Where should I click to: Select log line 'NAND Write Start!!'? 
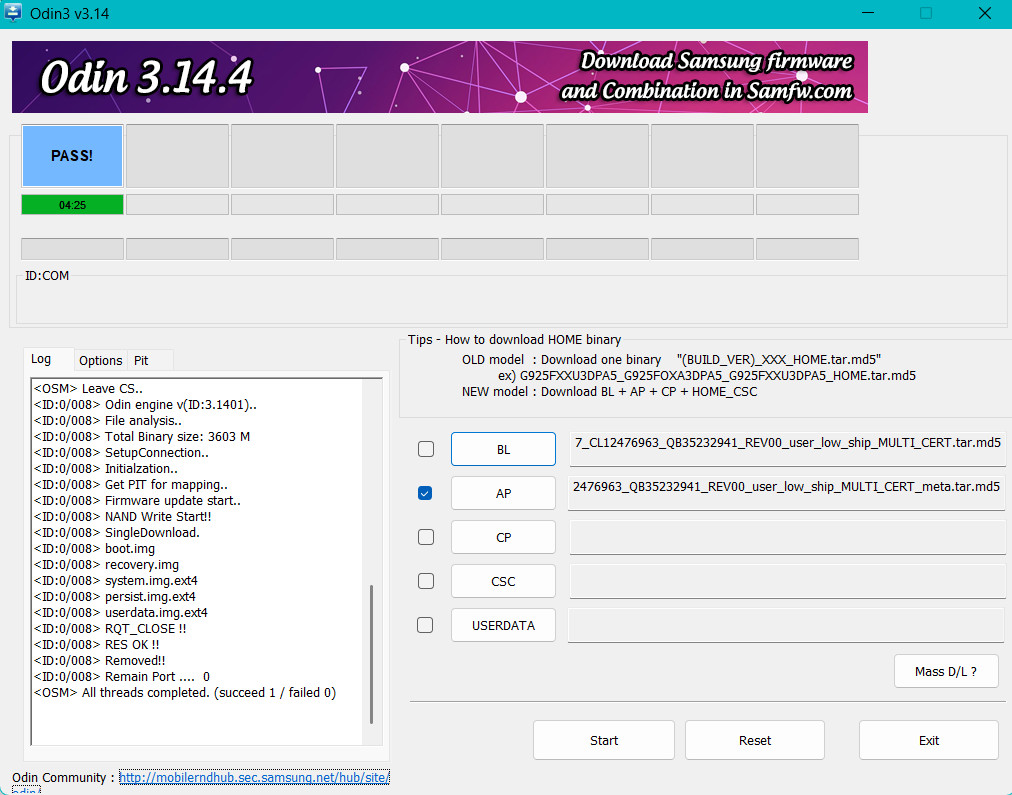pyautogui.click(x=123, y=516)
